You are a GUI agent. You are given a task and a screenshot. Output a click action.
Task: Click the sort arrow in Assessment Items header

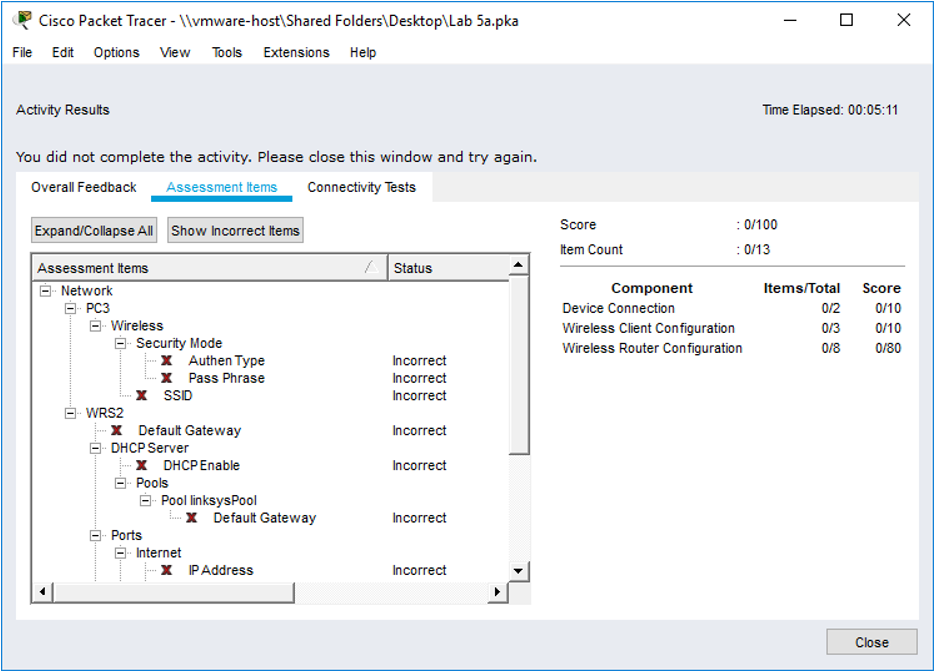[x=370, y=268]
